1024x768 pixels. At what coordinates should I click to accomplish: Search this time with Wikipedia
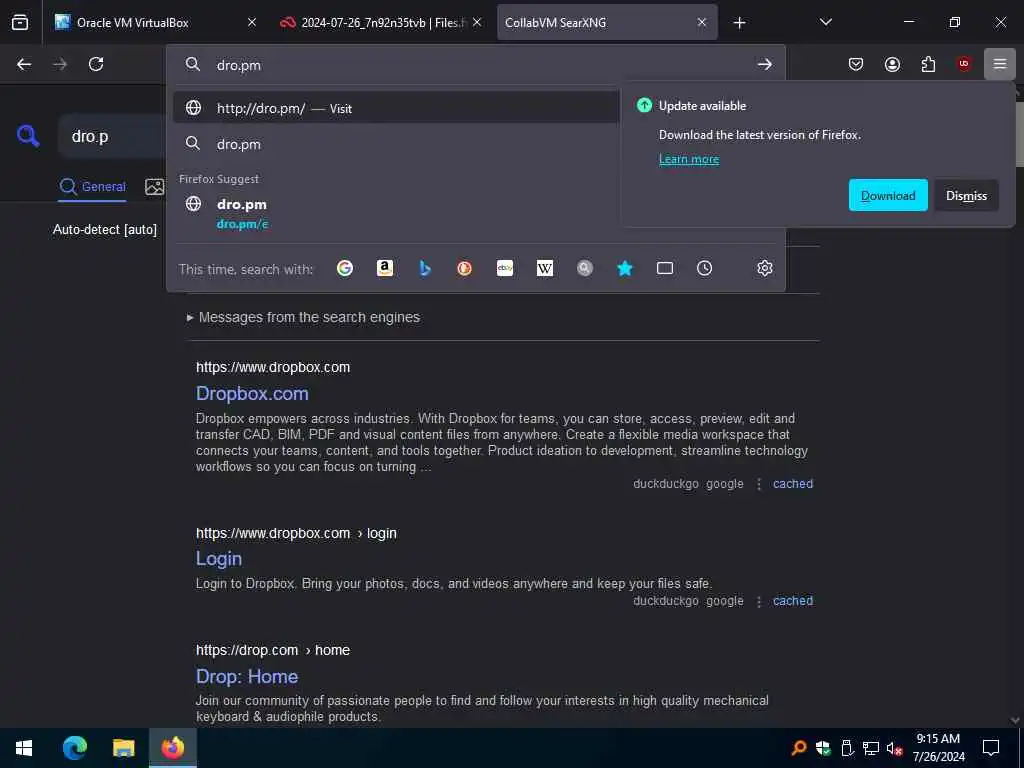pos(545,268)
